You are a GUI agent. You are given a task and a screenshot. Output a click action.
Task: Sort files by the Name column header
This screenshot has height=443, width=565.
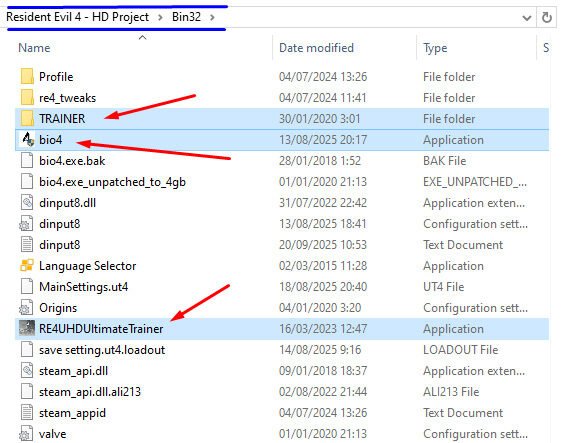pos(34,48)
